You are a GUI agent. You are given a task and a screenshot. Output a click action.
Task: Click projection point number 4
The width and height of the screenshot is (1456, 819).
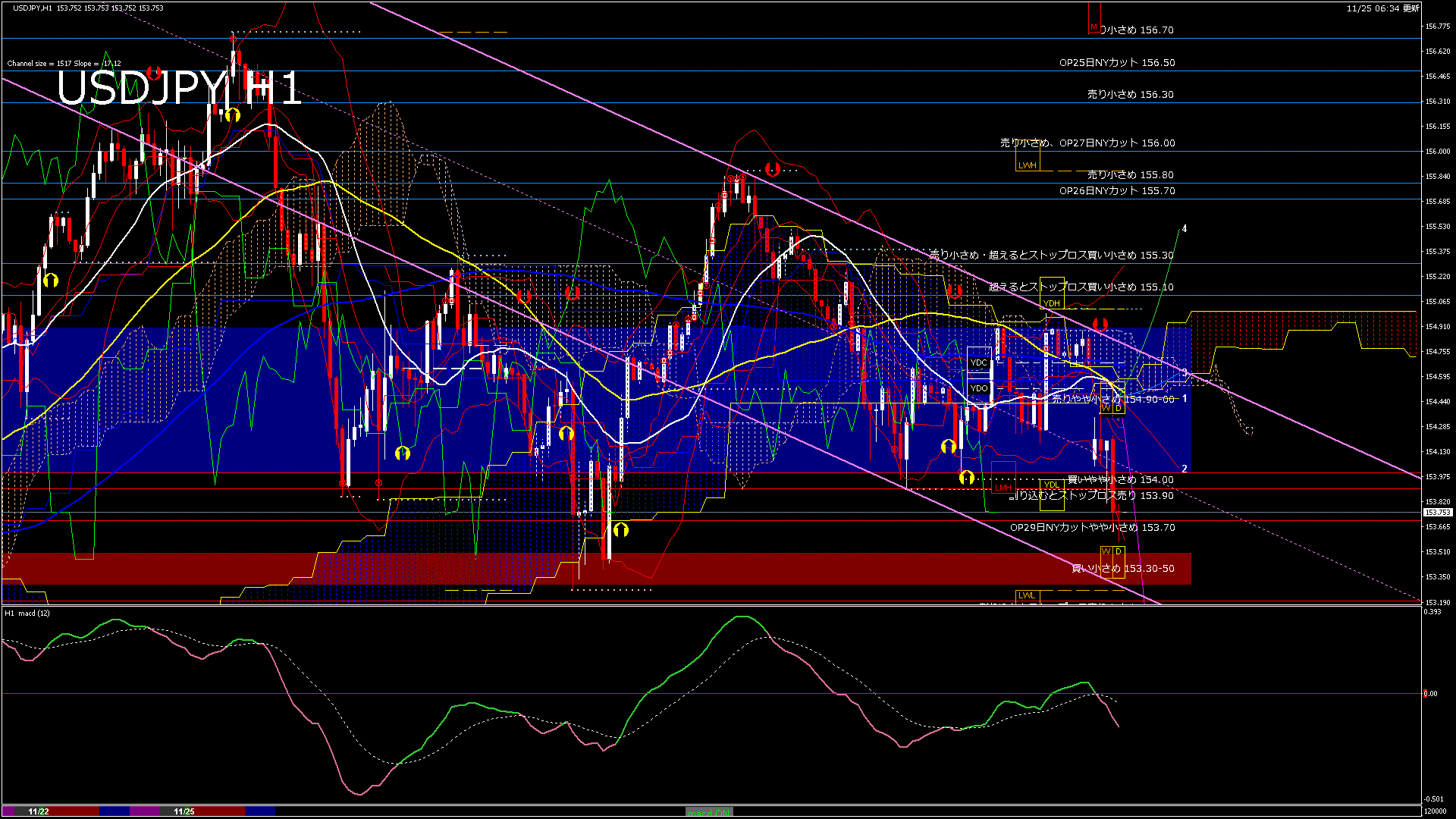[1185, 229]
